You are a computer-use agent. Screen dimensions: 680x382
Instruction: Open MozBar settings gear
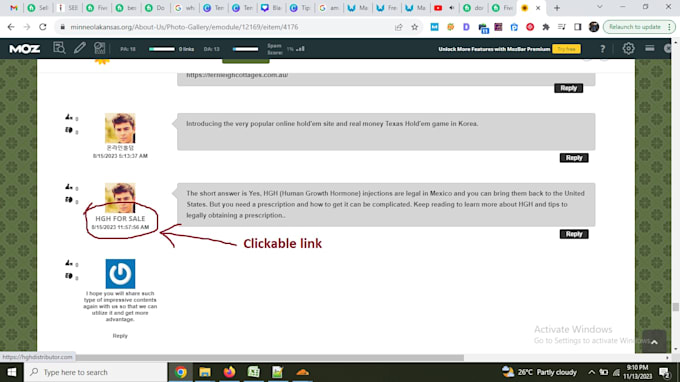click(x=628, y=49)
